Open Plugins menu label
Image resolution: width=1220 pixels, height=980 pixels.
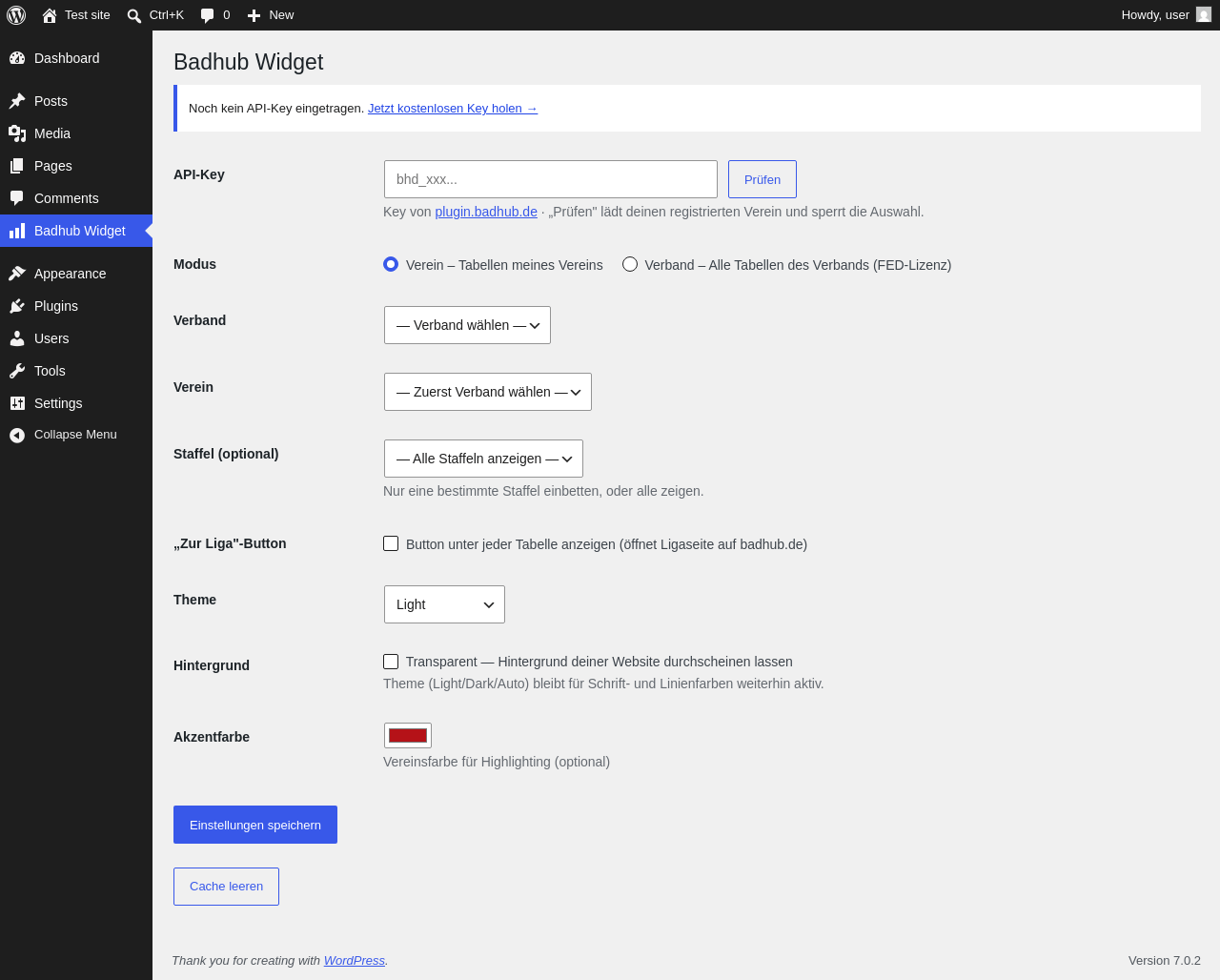tap(56, 306)
